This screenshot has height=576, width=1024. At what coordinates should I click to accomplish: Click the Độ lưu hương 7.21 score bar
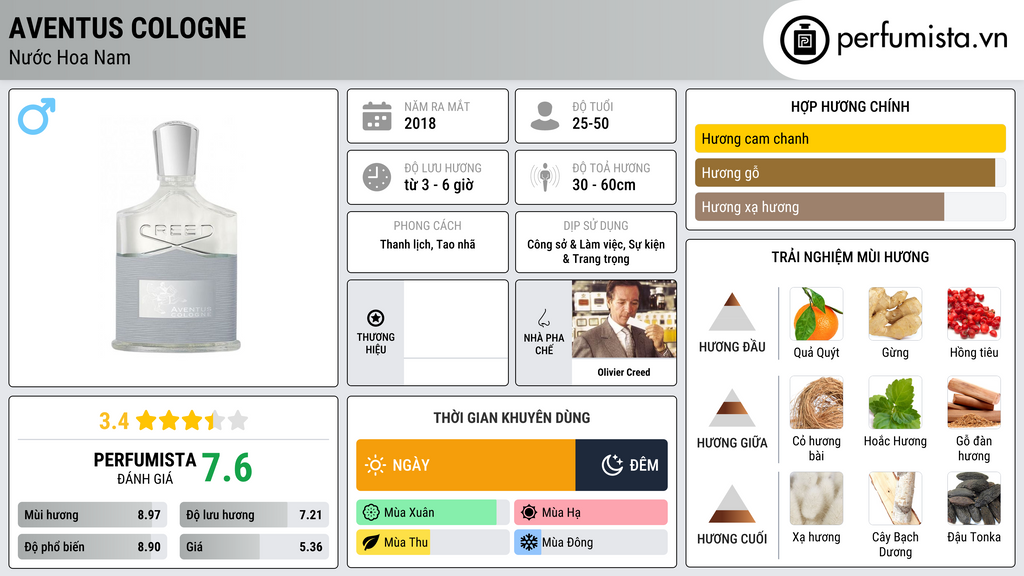[x=254, y=515]
